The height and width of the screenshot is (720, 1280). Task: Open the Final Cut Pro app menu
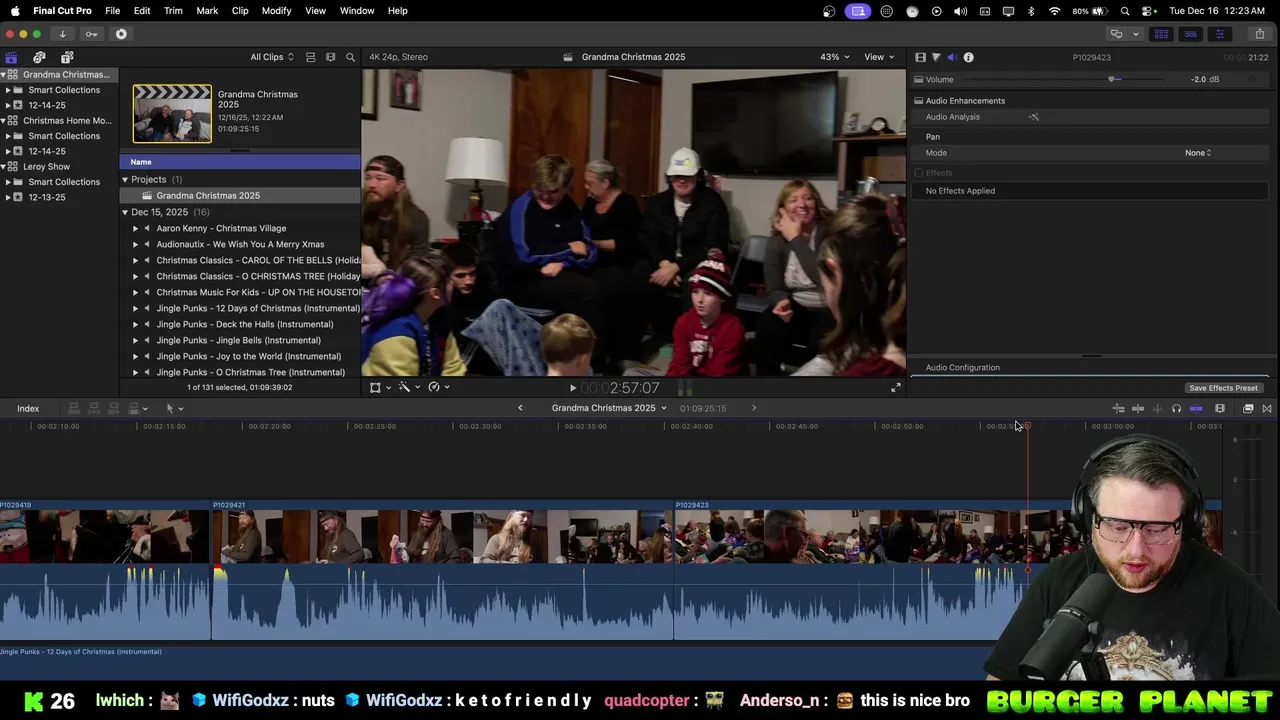[62, 11]
